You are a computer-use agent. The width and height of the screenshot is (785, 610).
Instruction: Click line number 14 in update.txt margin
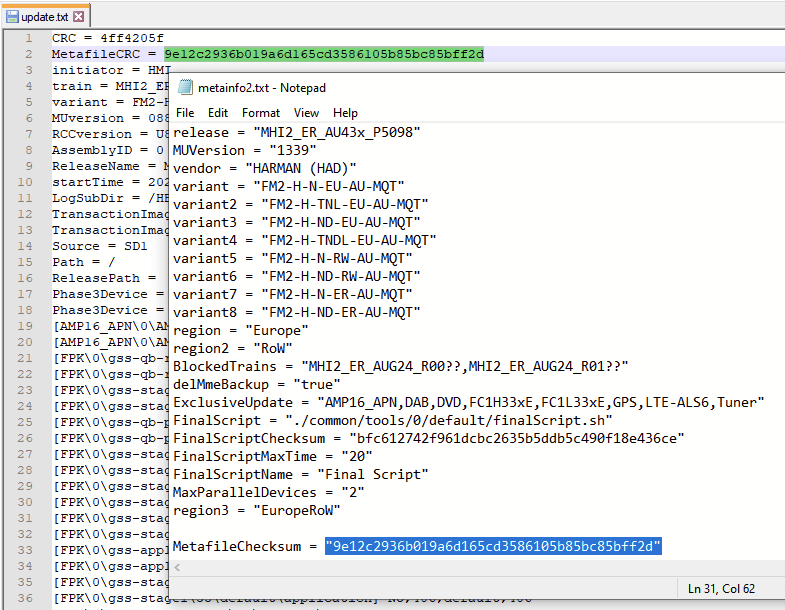[25, 246]
